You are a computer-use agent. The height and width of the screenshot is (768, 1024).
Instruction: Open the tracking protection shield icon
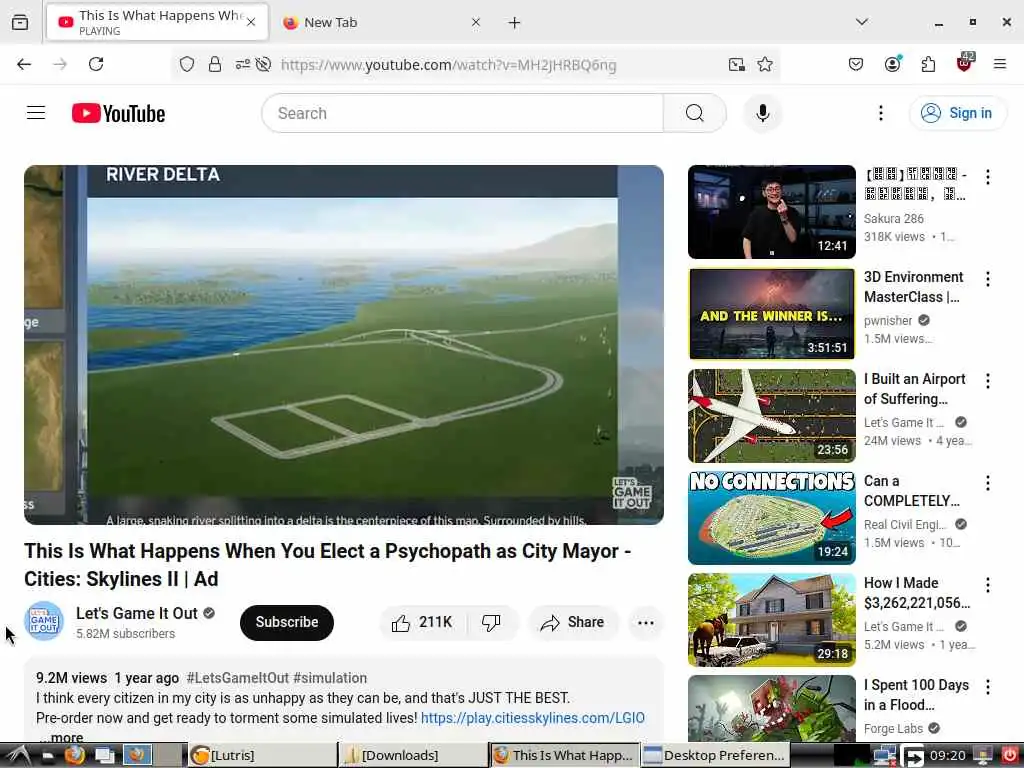point(187,64)
